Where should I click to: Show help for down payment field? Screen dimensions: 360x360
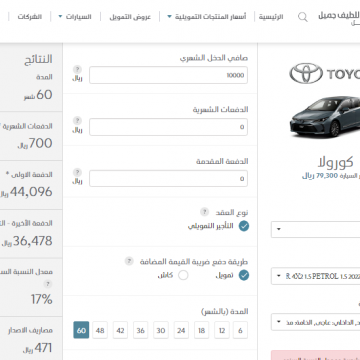[77, 172]
